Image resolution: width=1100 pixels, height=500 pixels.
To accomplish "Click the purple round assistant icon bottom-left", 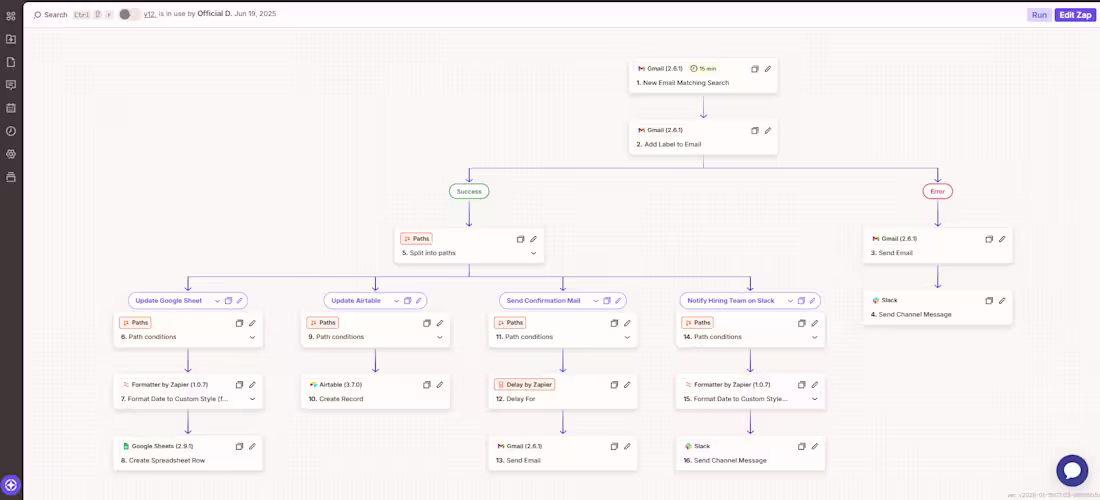I will pos(11,485).
